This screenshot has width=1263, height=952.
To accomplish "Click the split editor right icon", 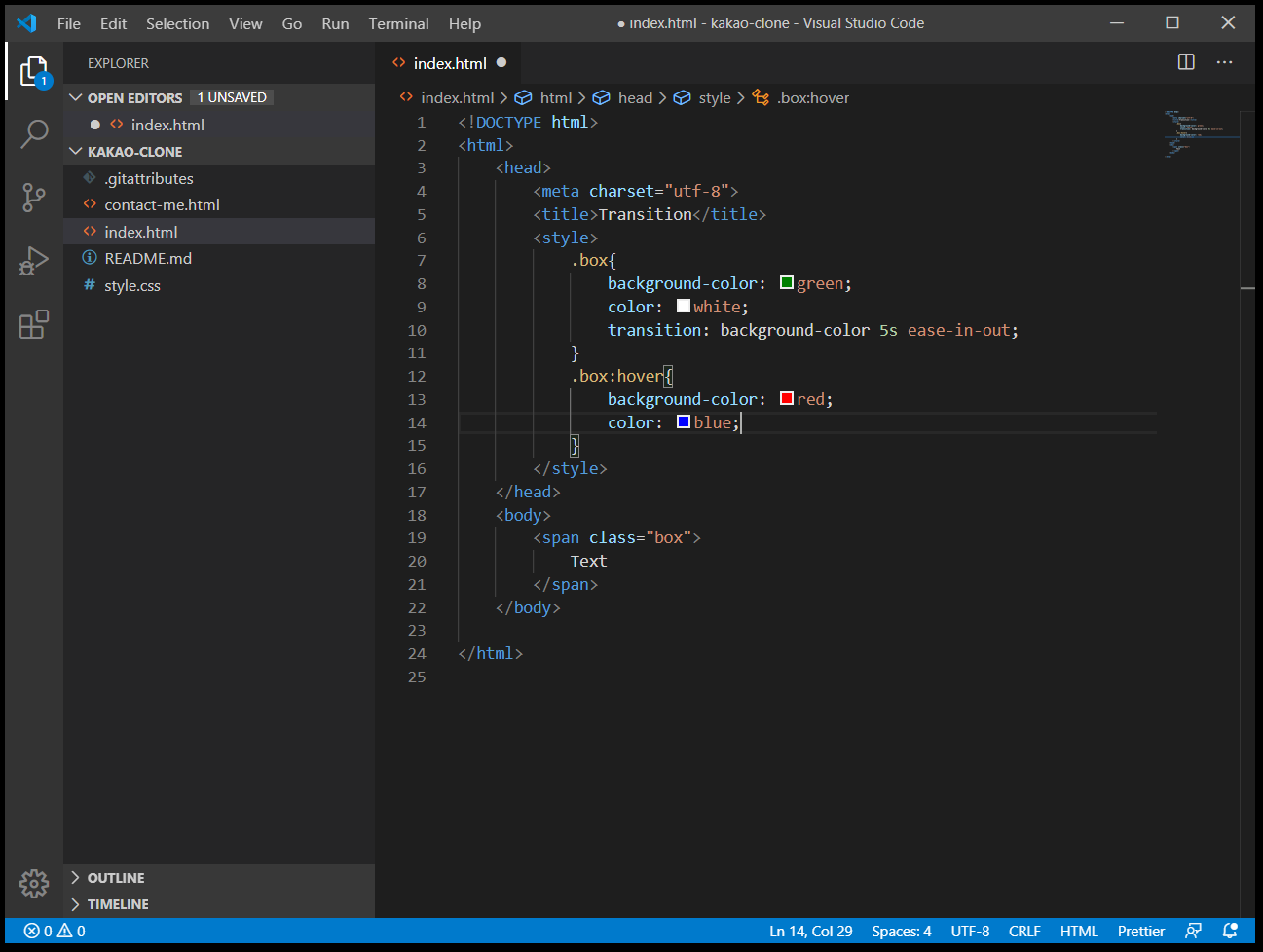I will point(1186,62).
